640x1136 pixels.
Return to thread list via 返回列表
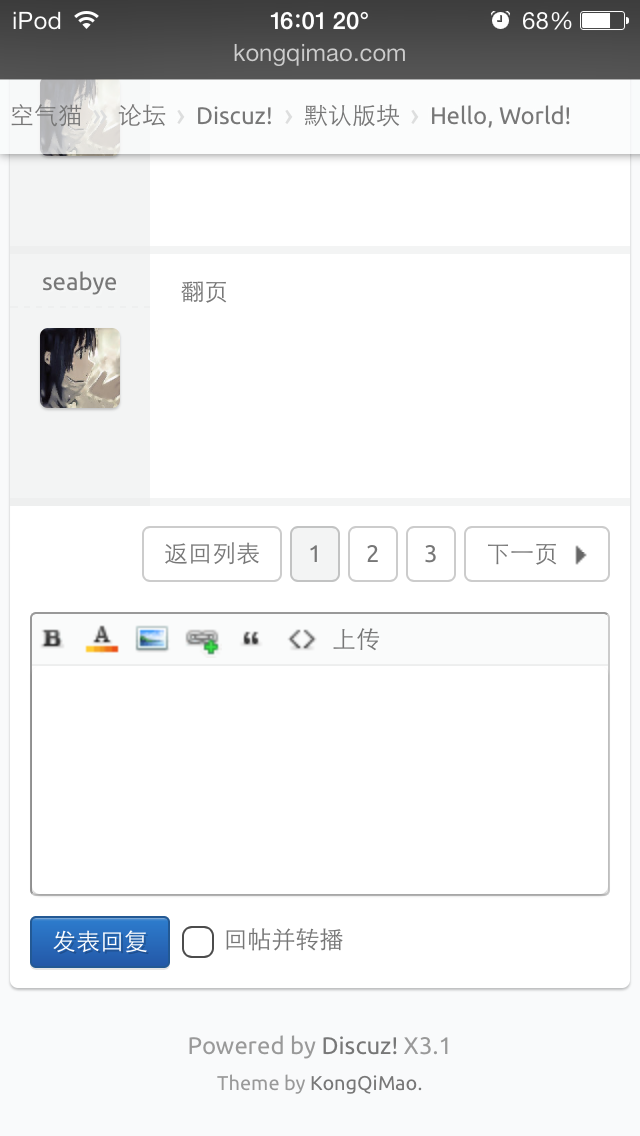pyautogui.click(x=212, y=554)
